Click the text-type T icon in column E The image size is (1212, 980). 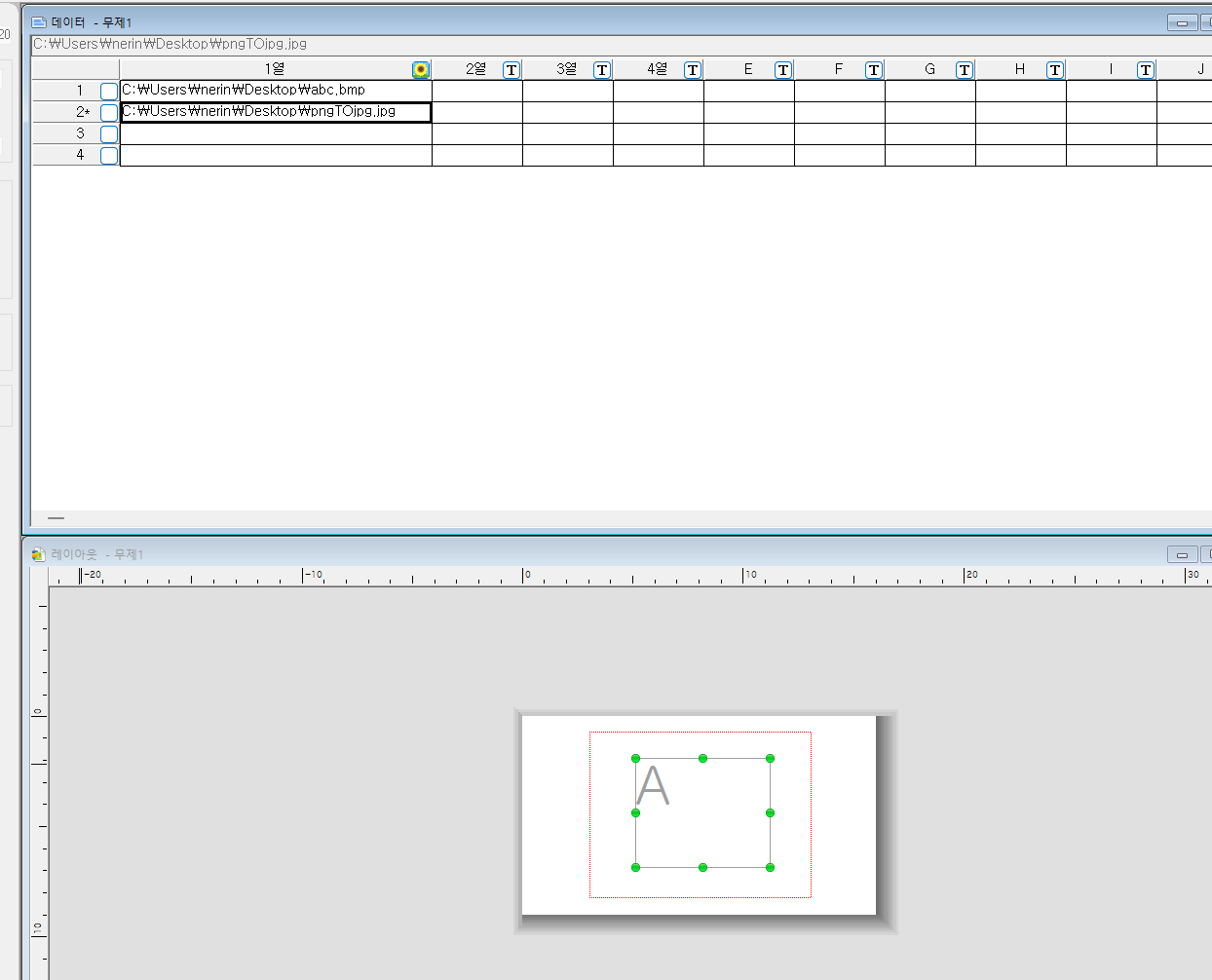783,70
